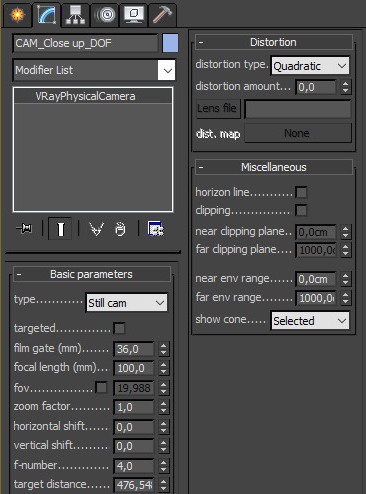Open the show cone Selected dropdown
Image resolution: width=366 pixels, height=494 pixels.
tap(310, 321)
